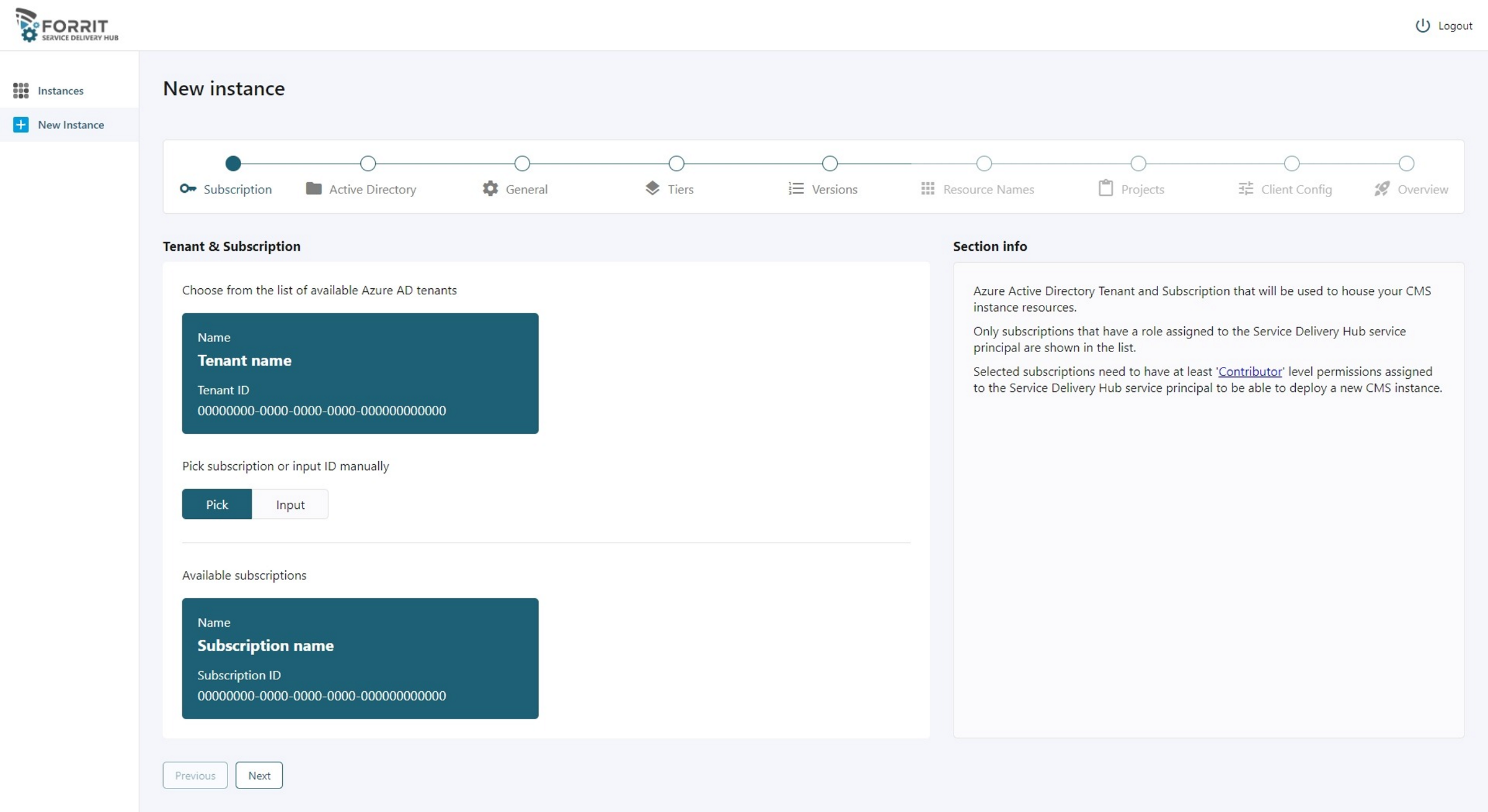Click the Versions list icon
This screenshot has width=1488, height=812.
pos(796,188)
